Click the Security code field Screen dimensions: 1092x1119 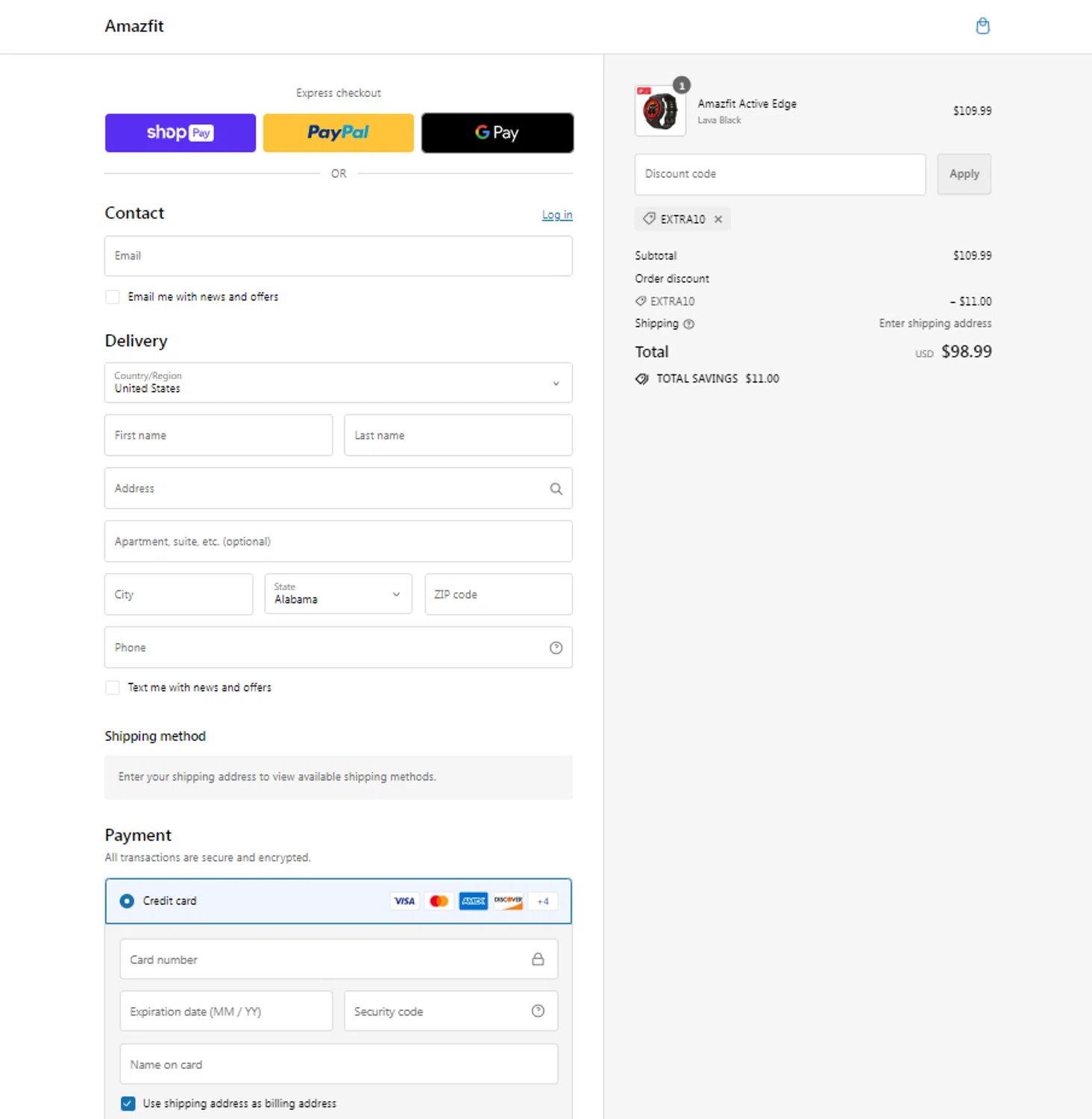click(451, 1011)
